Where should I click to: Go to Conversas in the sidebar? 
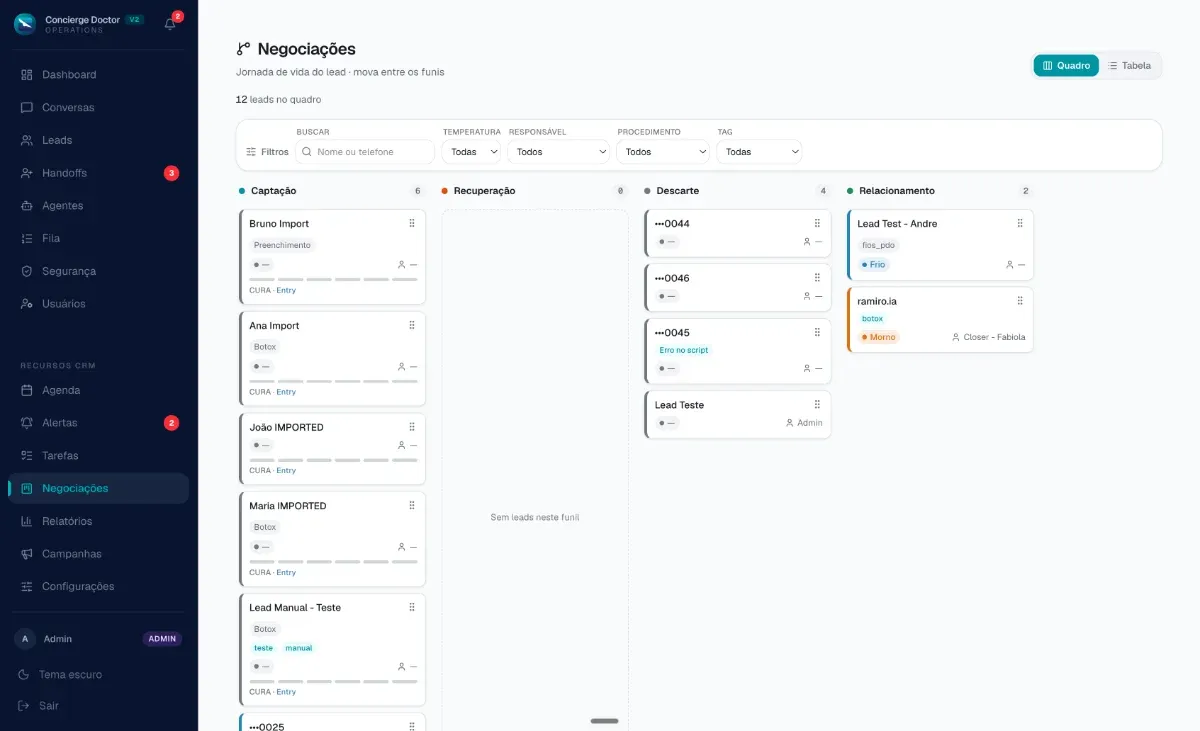coord(98,107)
